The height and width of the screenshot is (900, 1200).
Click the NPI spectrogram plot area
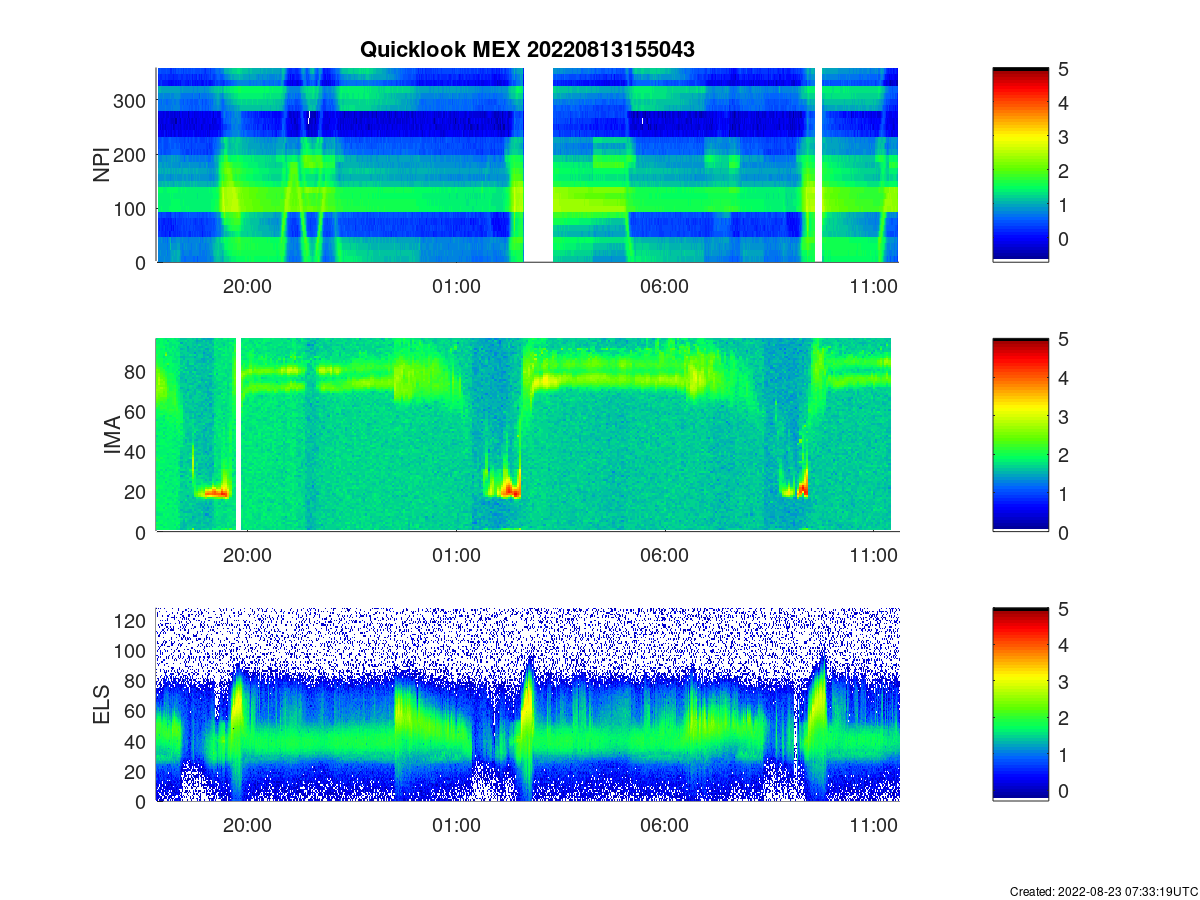pos(527,165)
